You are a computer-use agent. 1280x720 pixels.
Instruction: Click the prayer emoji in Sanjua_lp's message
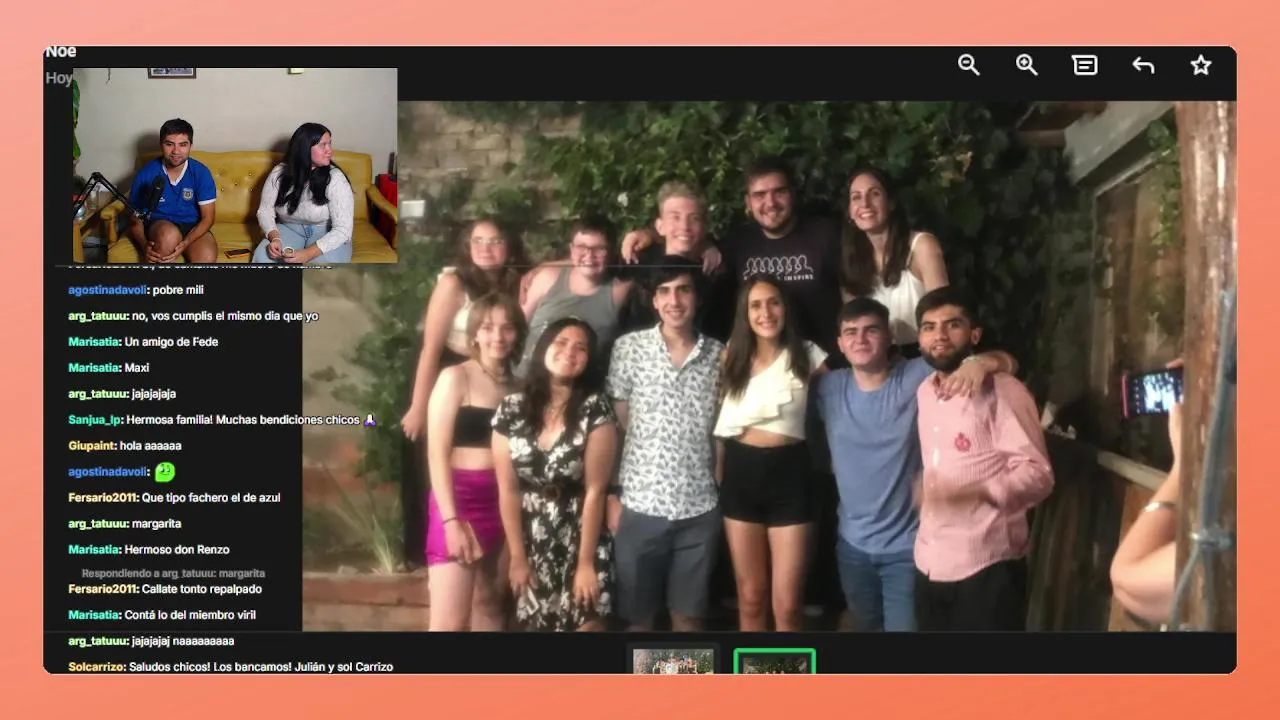pos(370,420)
